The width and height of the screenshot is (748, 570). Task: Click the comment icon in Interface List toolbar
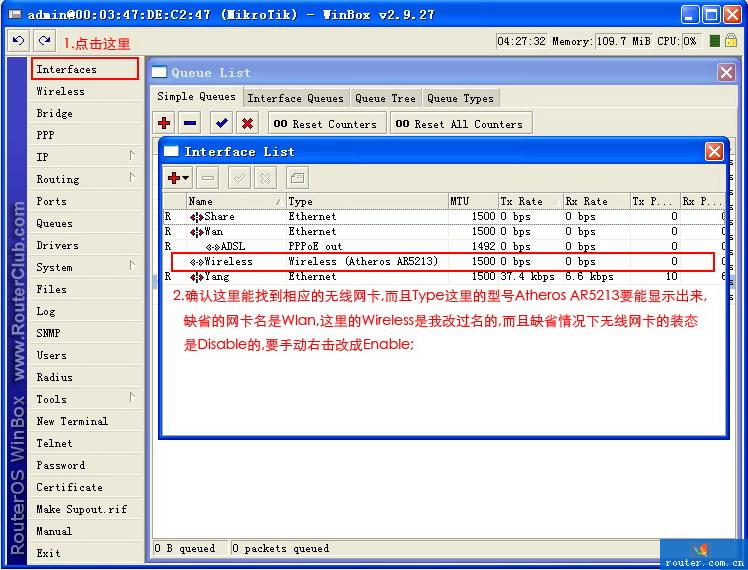tap(297, 178)
